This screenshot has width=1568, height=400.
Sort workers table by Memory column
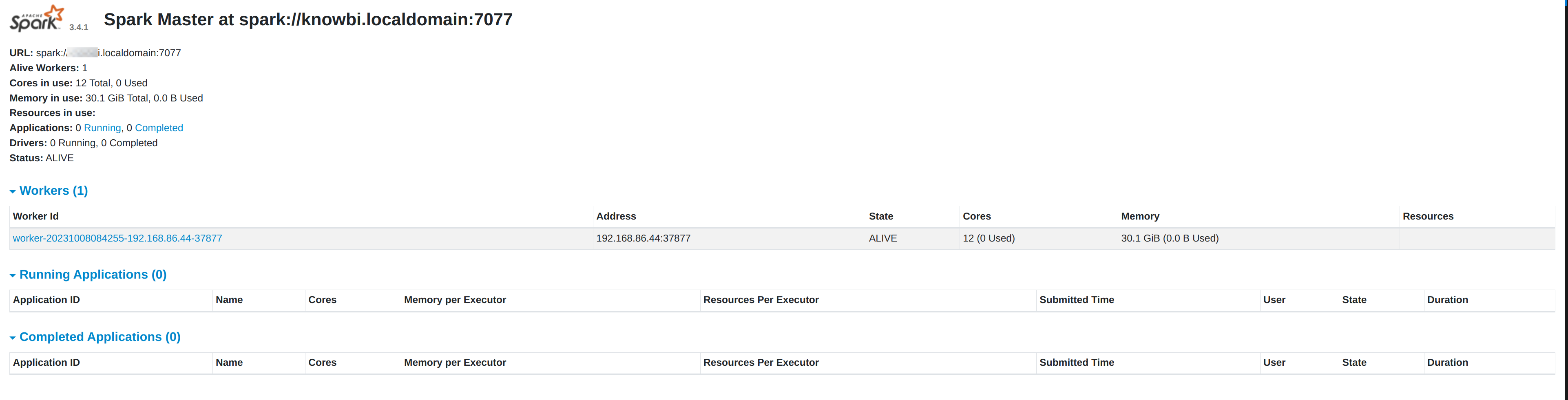click(x=1140, y=216)
